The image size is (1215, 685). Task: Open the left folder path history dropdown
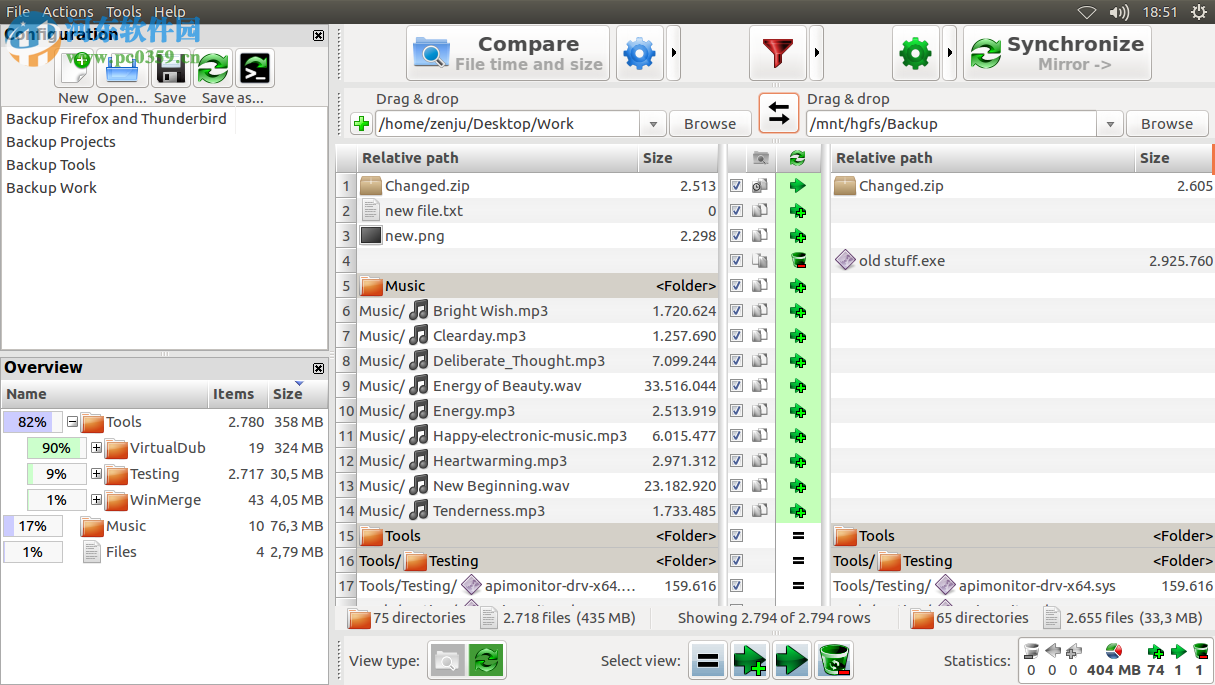(x=652, y=123)
